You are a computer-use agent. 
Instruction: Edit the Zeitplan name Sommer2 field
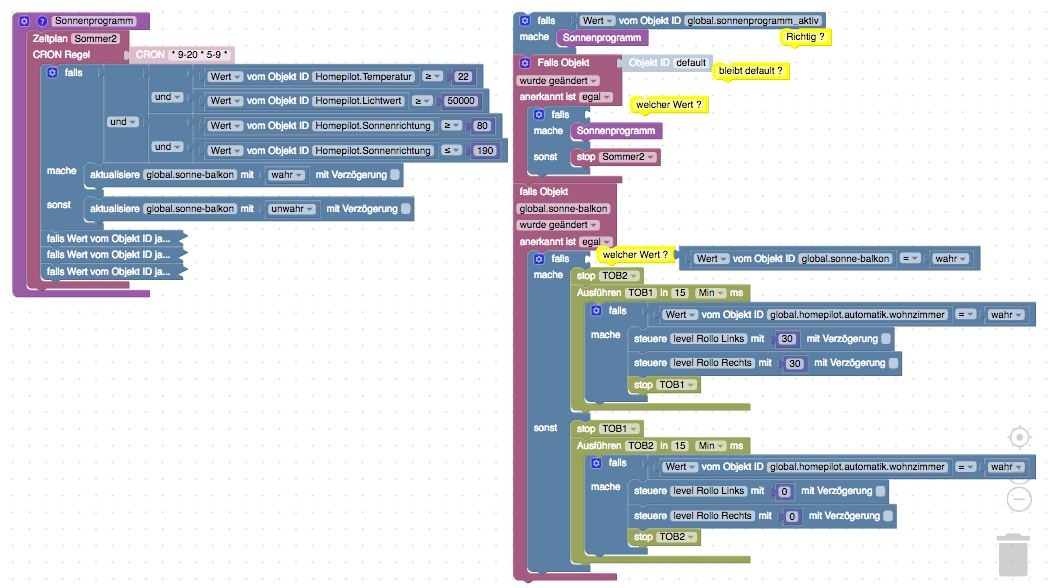[96, 39]
